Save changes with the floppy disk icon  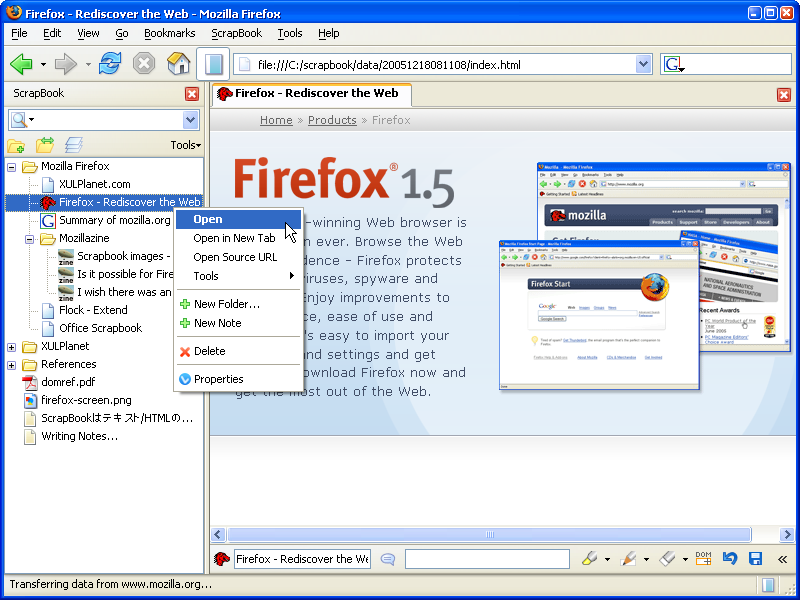756,559
